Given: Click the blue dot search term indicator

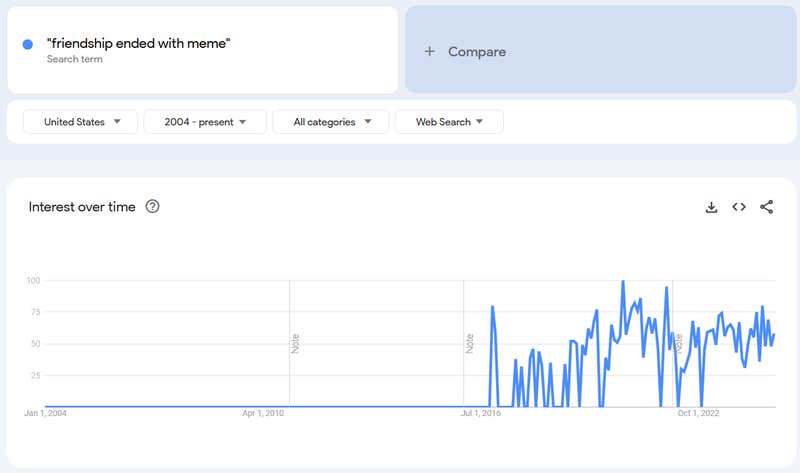Looking at the screenshot, I should (28, 44).
